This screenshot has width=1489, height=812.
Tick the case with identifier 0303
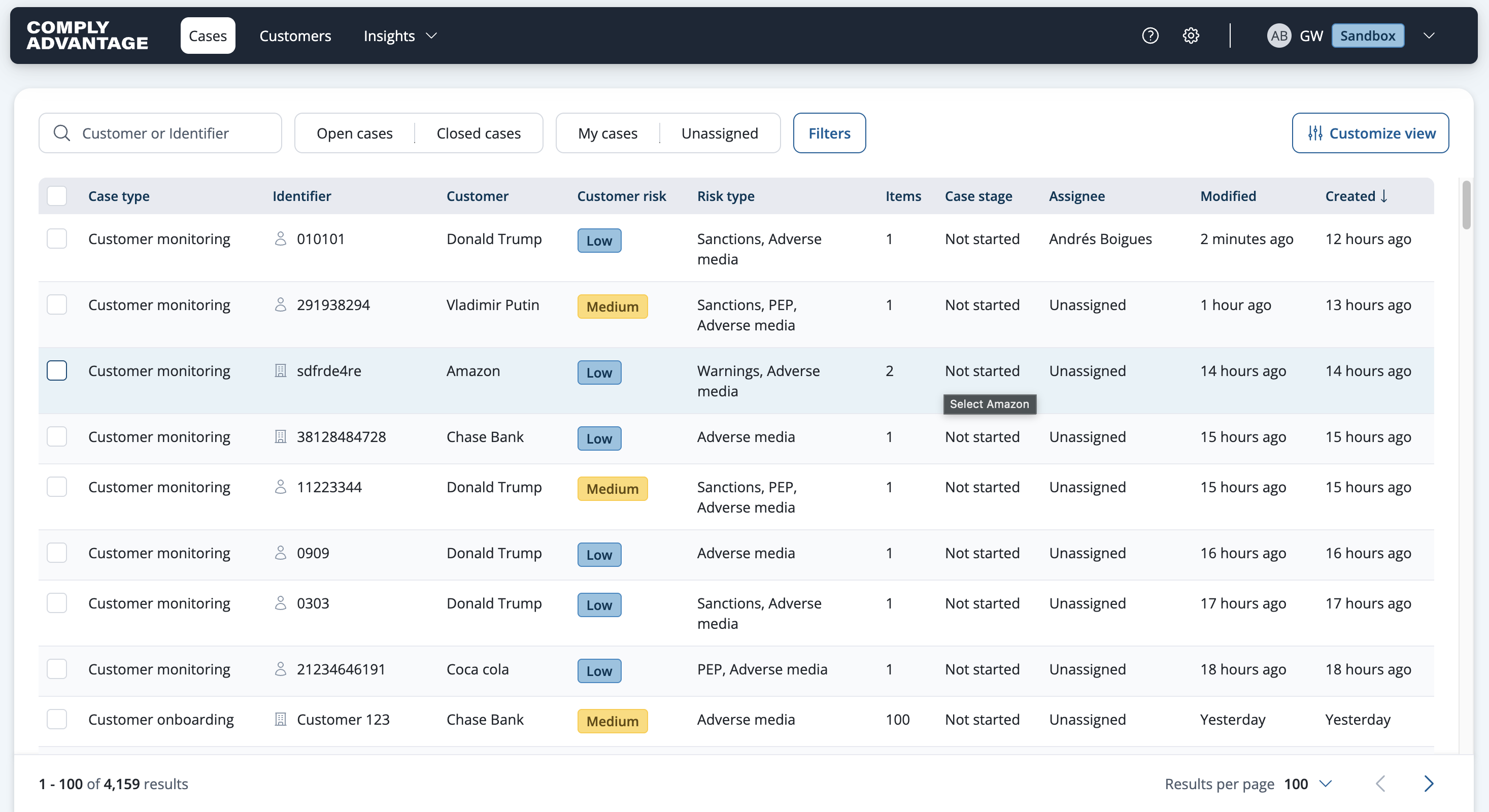57,603
